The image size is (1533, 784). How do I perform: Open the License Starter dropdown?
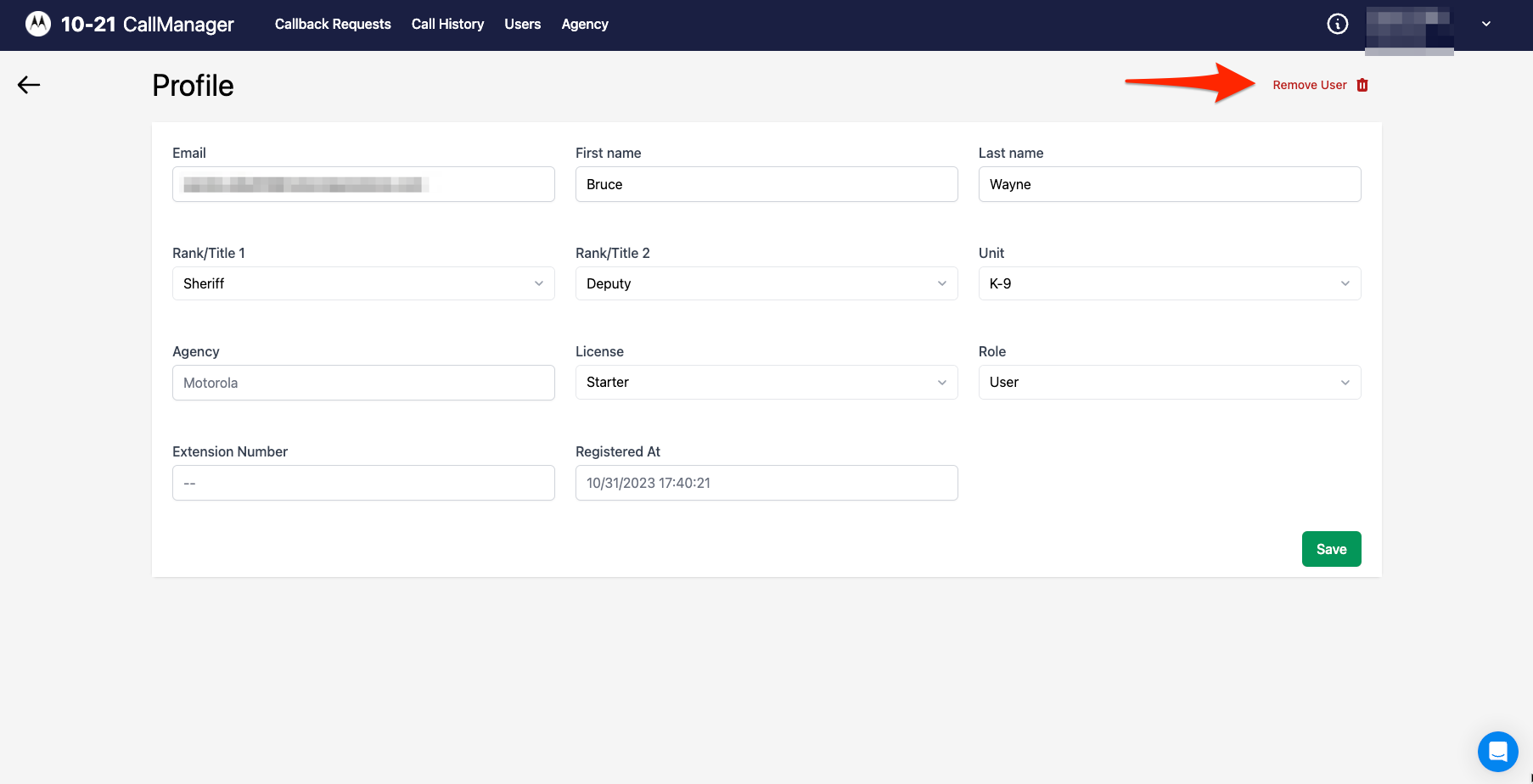(766, 382)
